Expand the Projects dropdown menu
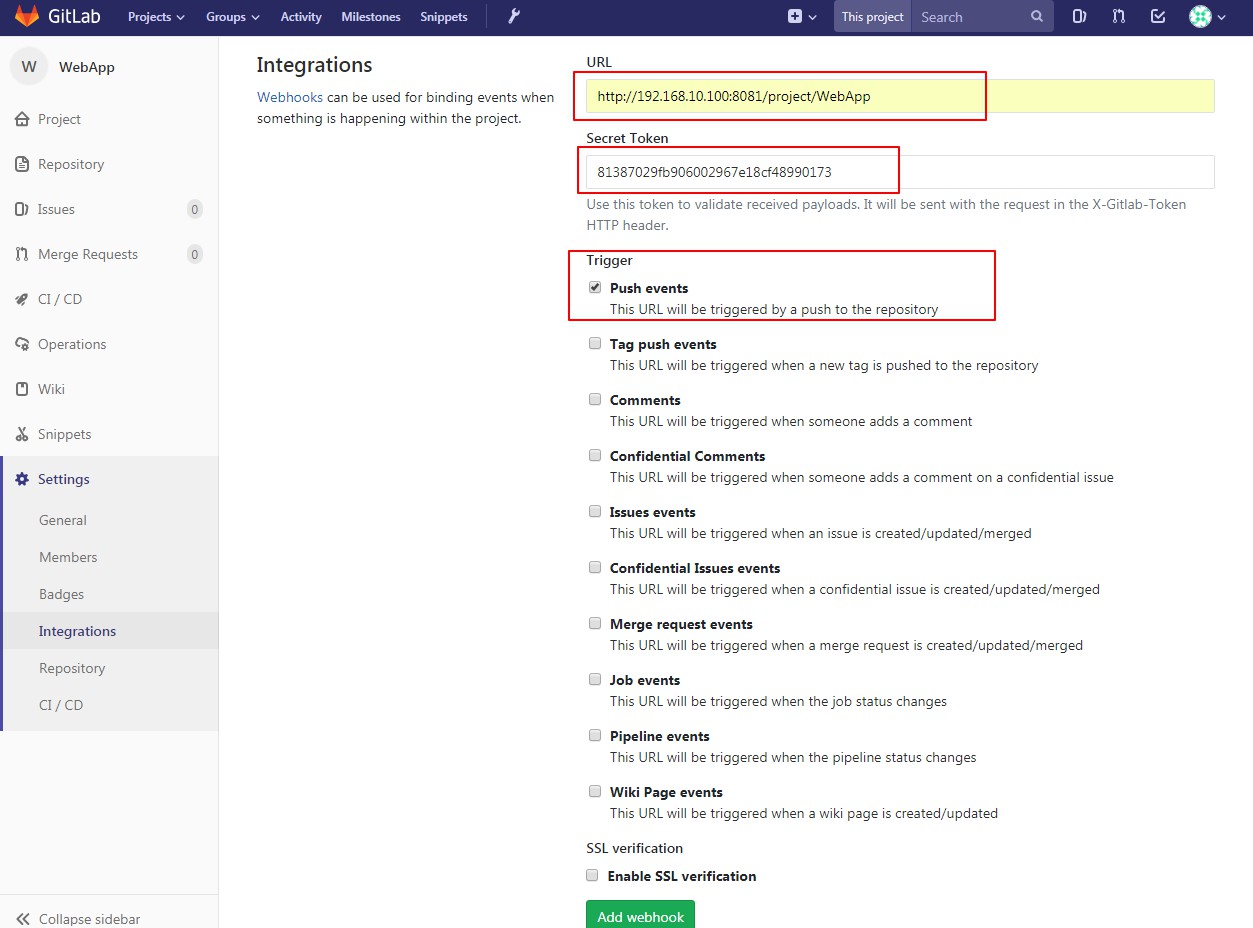 tap(156, 17)
